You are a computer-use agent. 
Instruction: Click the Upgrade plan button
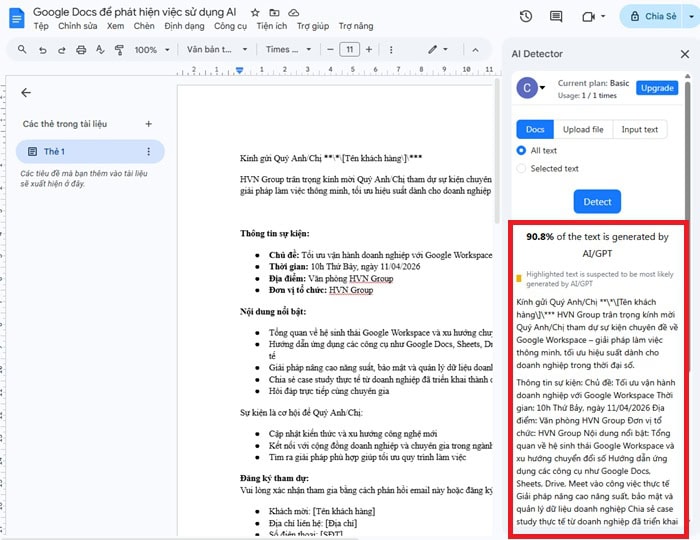pyautogui.click(x=657, y=88)
